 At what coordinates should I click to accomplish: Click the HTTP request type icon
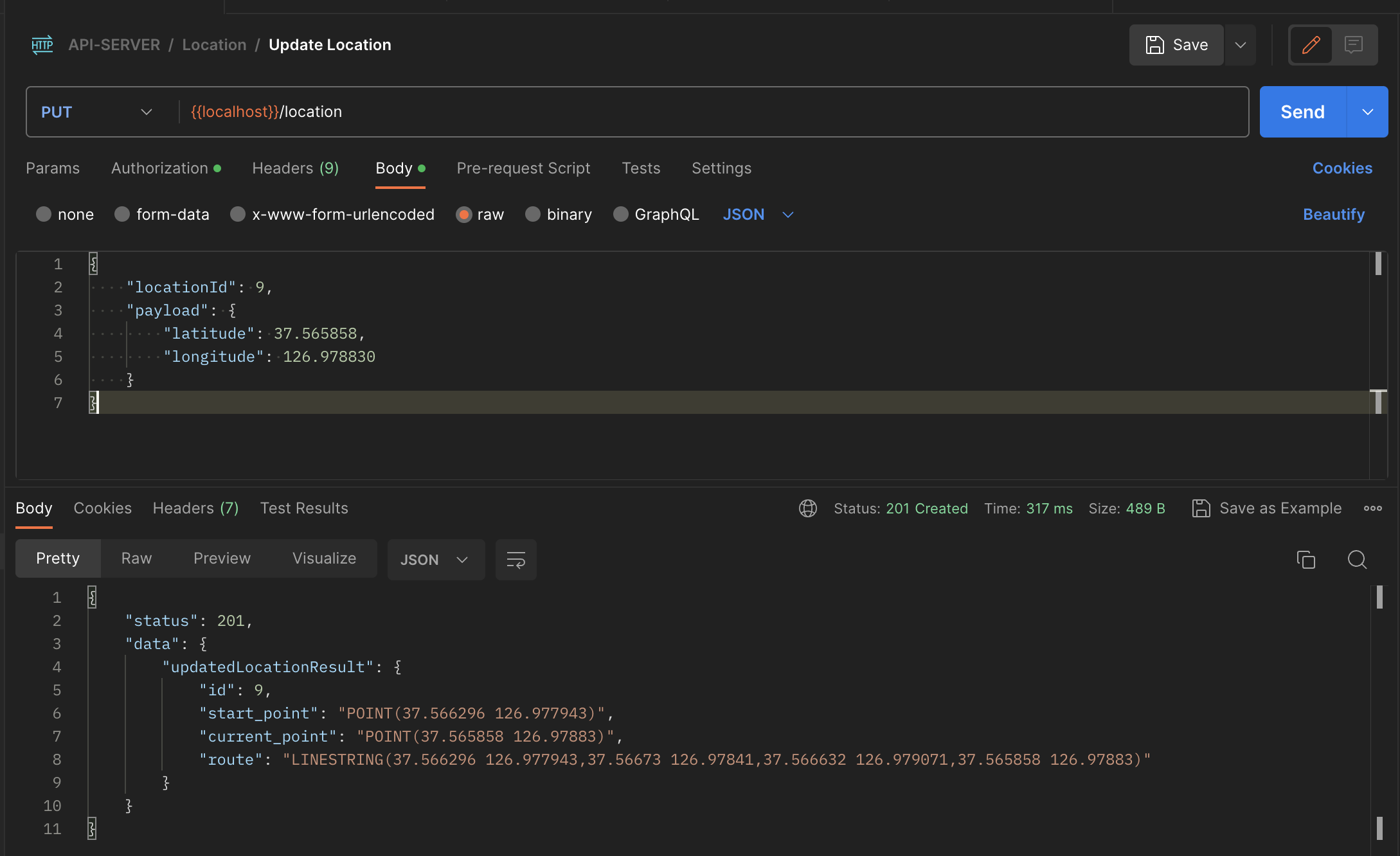(42, 45)
